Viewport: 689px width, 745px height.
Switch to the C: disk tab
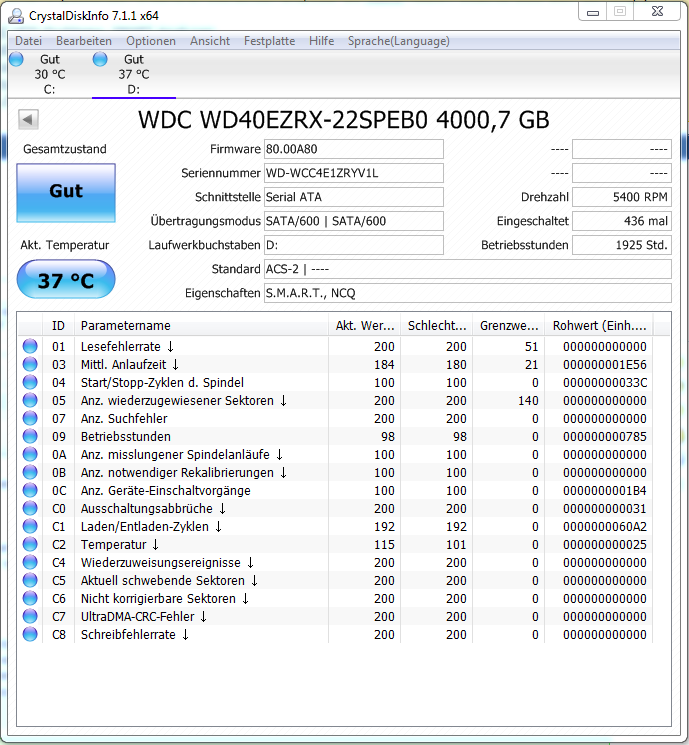(x=49, y=74)
